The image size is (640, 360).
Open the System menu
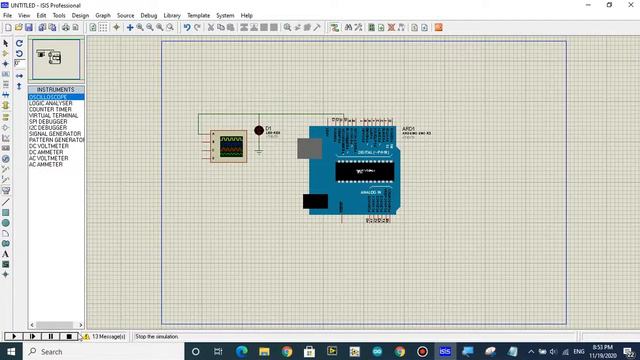point(225,16)
